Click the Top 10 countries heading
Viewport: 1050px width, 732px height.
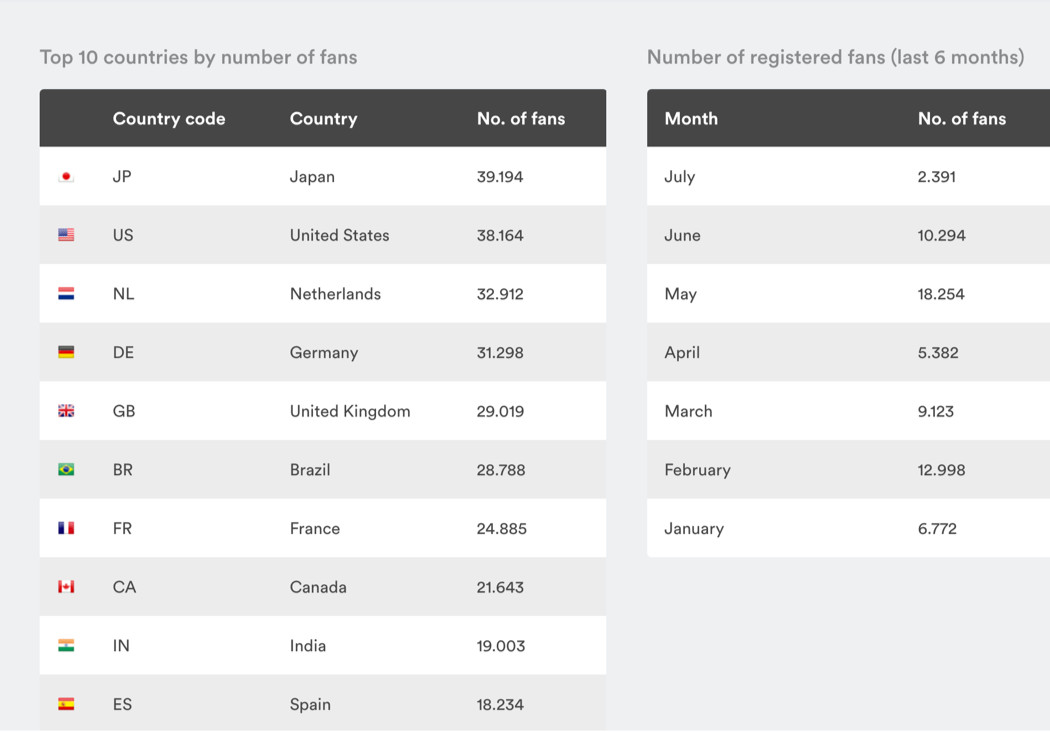tap(198, 58)
